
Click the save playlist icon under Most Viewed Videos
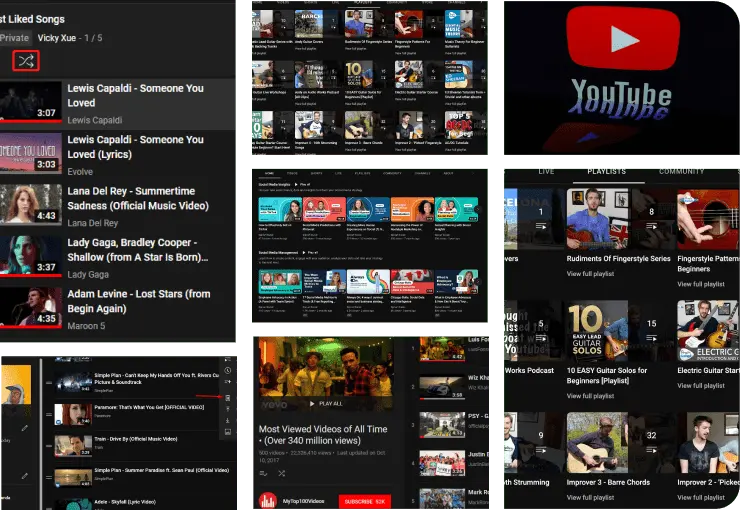tap(263, 473)
